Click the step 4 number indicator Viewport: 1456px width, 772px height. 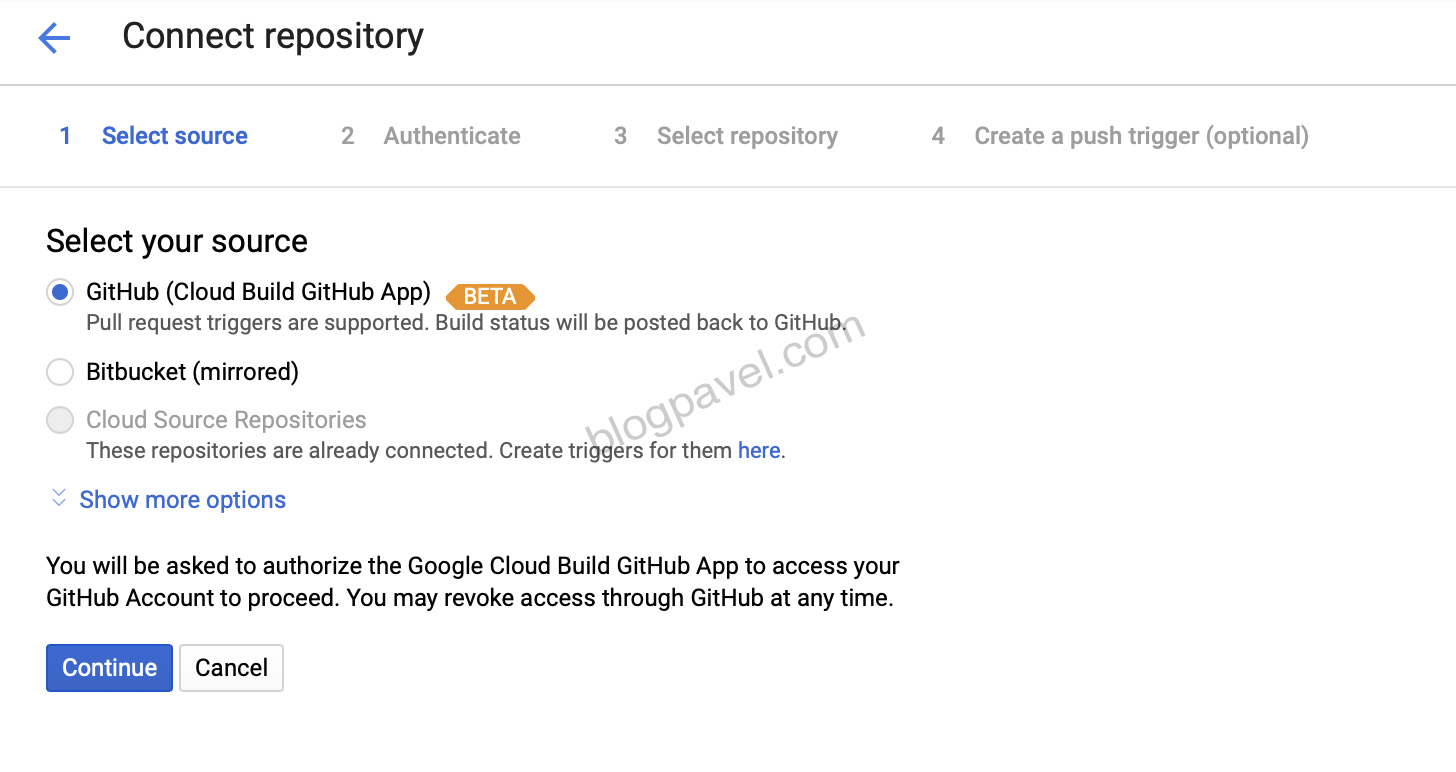[937, 135]
